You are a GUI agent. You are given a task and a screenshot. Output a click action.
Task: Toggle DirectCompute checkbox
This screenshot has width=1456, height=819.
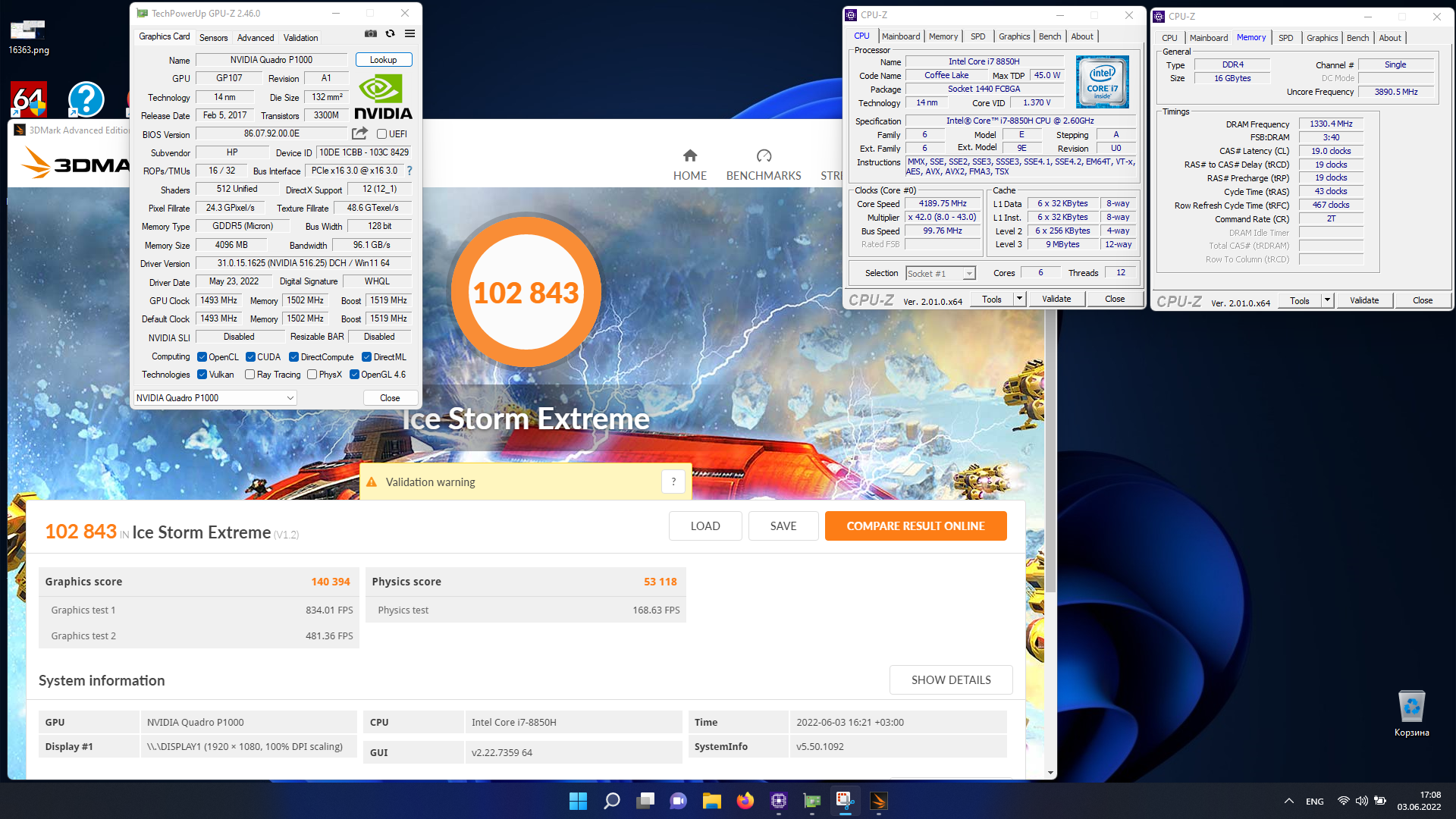pos(293,357)
